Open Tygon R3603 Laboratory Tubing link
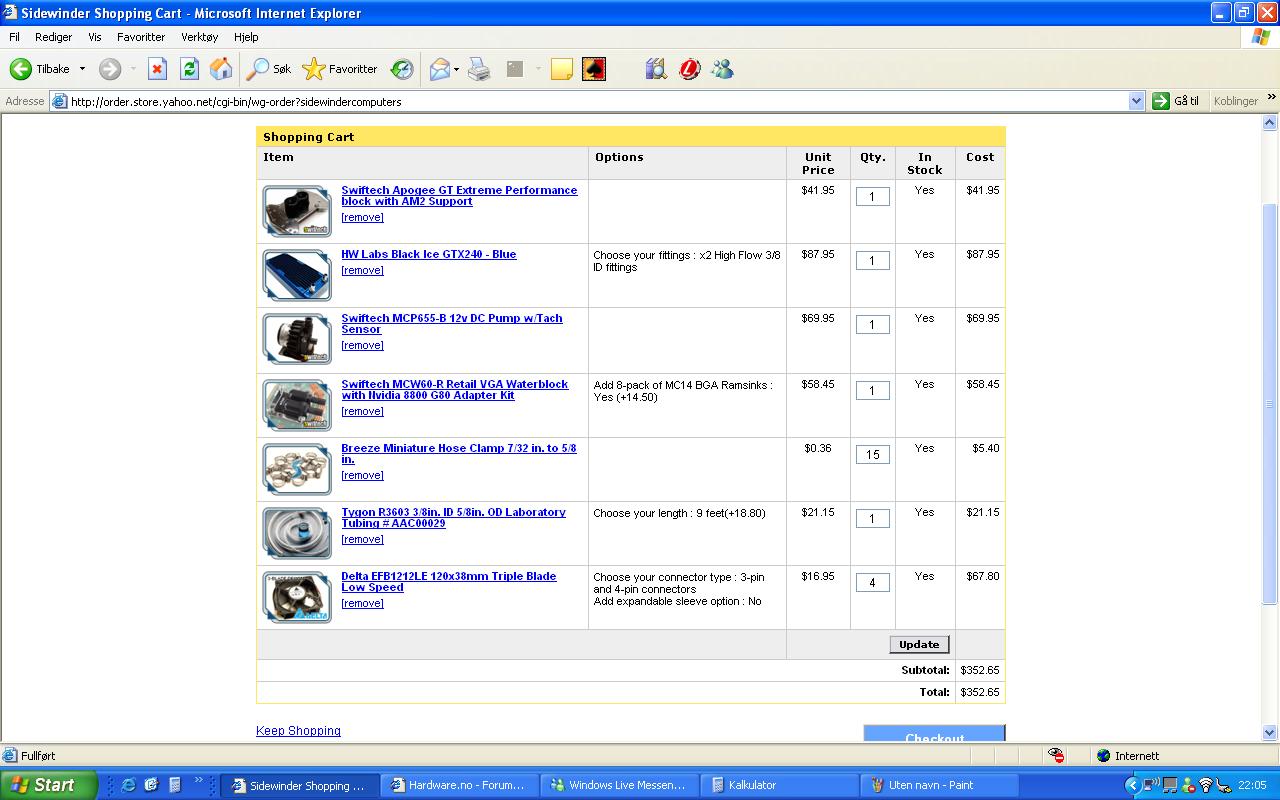 [453, 517]
